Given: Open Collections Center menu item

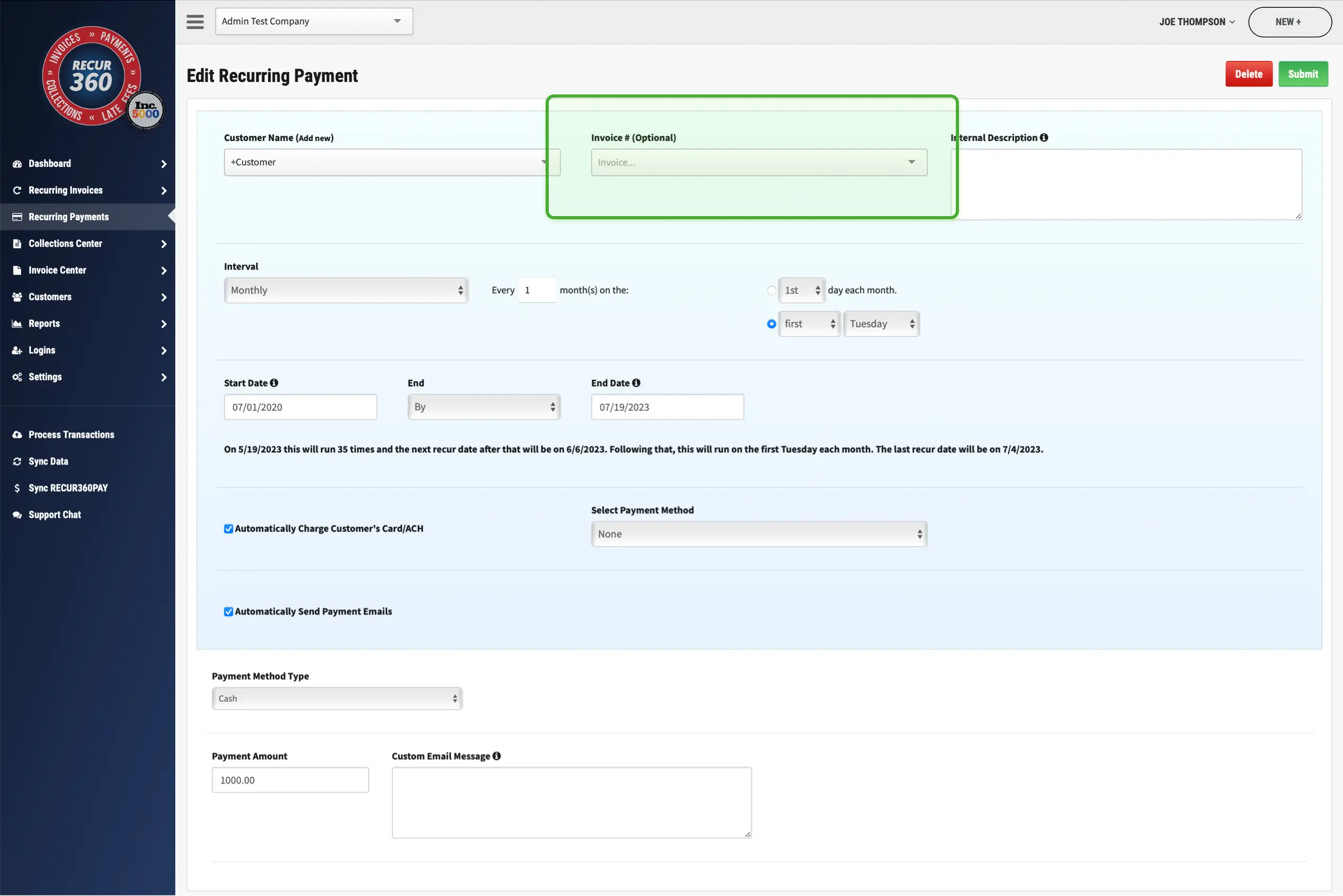Looking at the screenshot, I should (88, 244).
